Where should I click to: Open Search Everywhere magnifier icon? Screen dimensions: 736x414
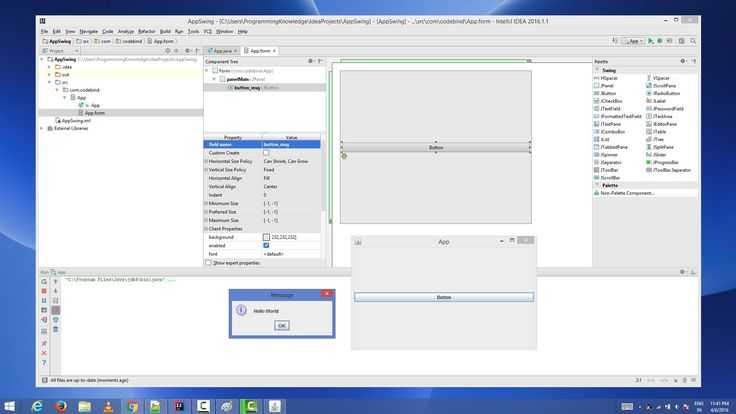[693, 41]
